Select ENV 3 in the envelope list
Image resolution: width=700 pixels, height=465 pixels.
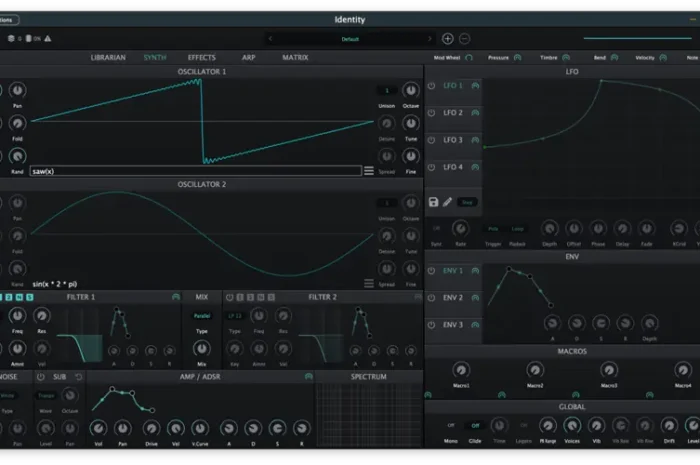453,325
